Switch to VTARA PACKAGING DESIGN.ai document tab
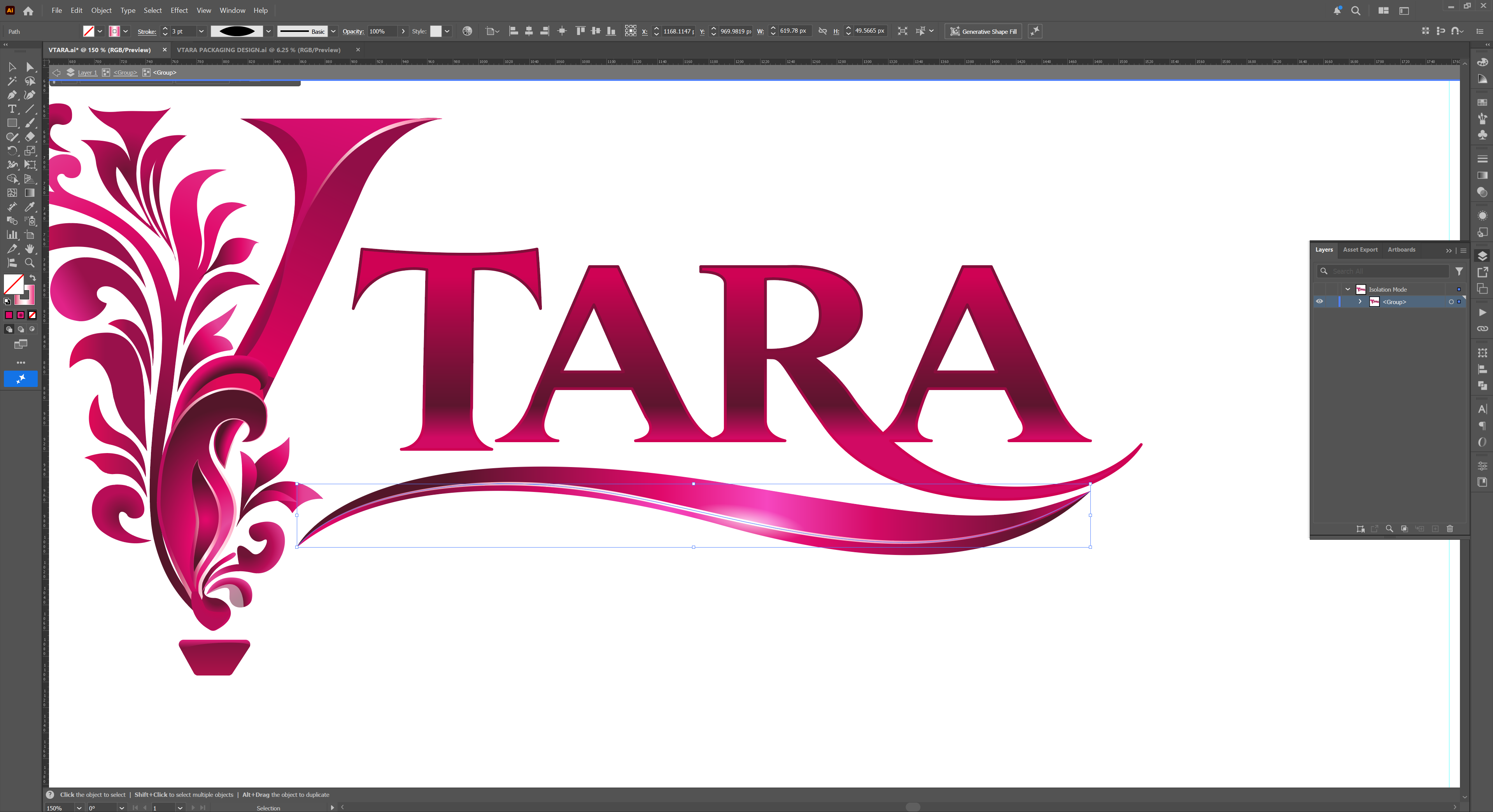 pyautogui.click(x=258, y=50)
